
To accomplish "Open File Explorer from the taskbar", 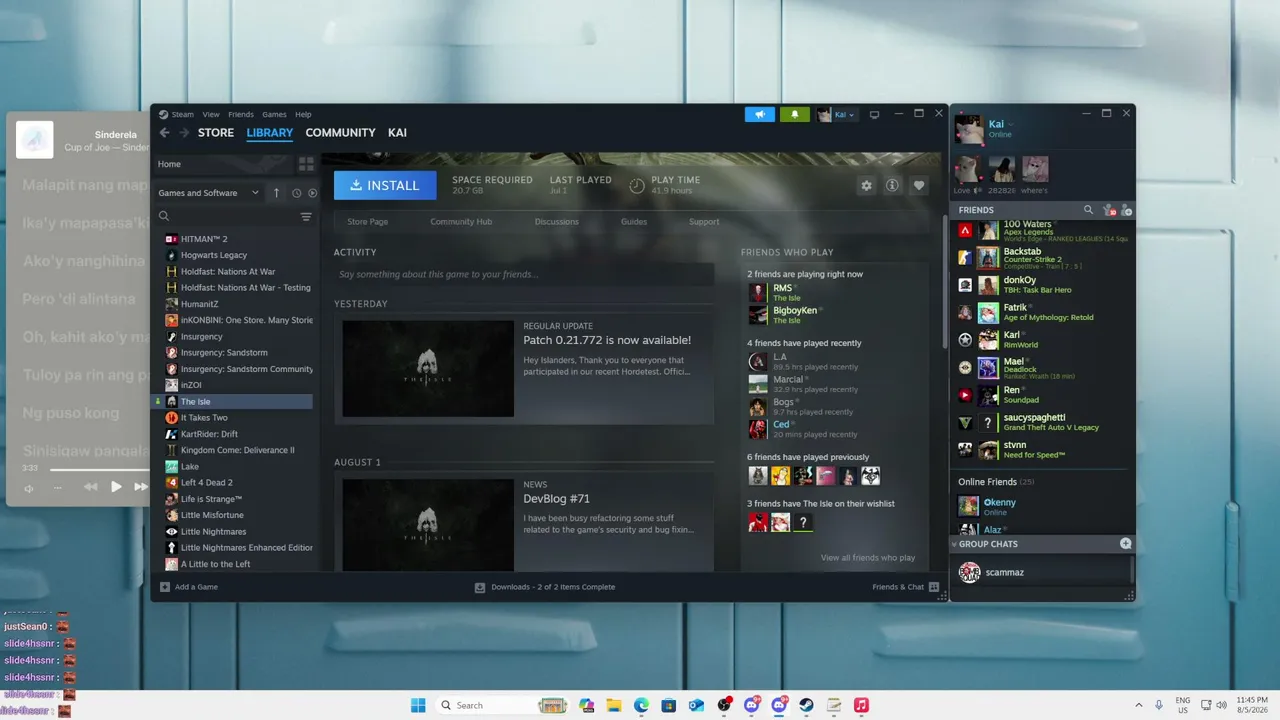I will coord(614,705).
